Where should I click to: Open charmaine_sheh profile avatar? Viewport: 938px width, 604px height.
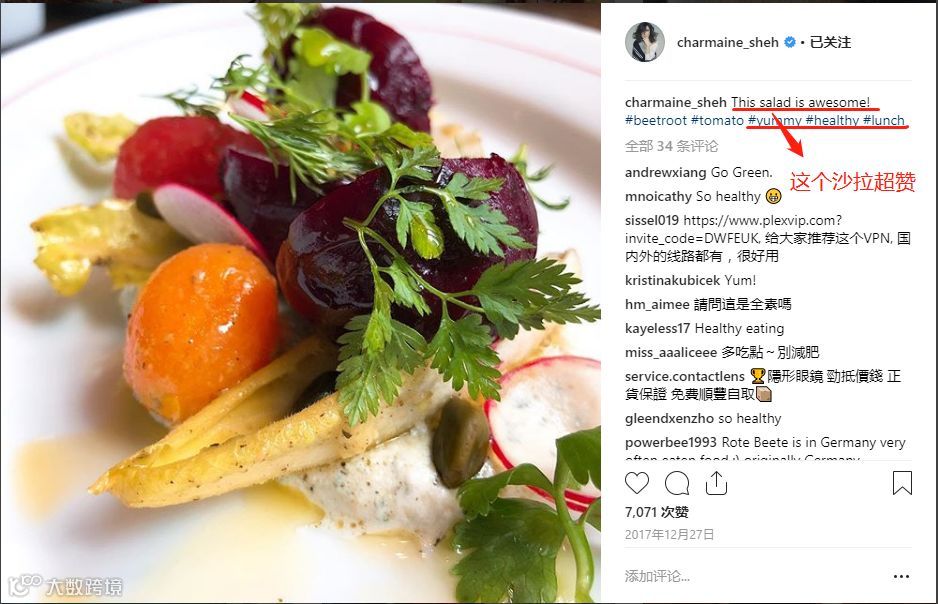click(x=645, y=42)
